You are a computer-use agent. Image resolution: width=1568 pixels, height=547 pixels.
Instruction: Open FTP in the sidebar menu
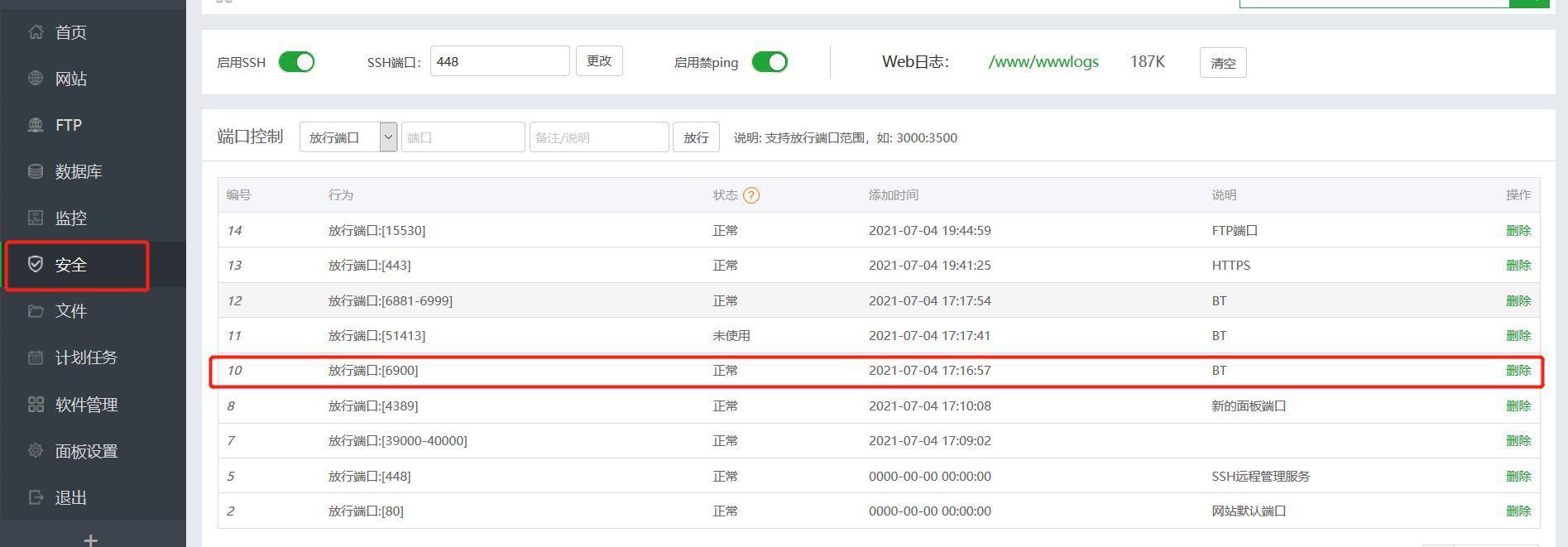point(69,125)
